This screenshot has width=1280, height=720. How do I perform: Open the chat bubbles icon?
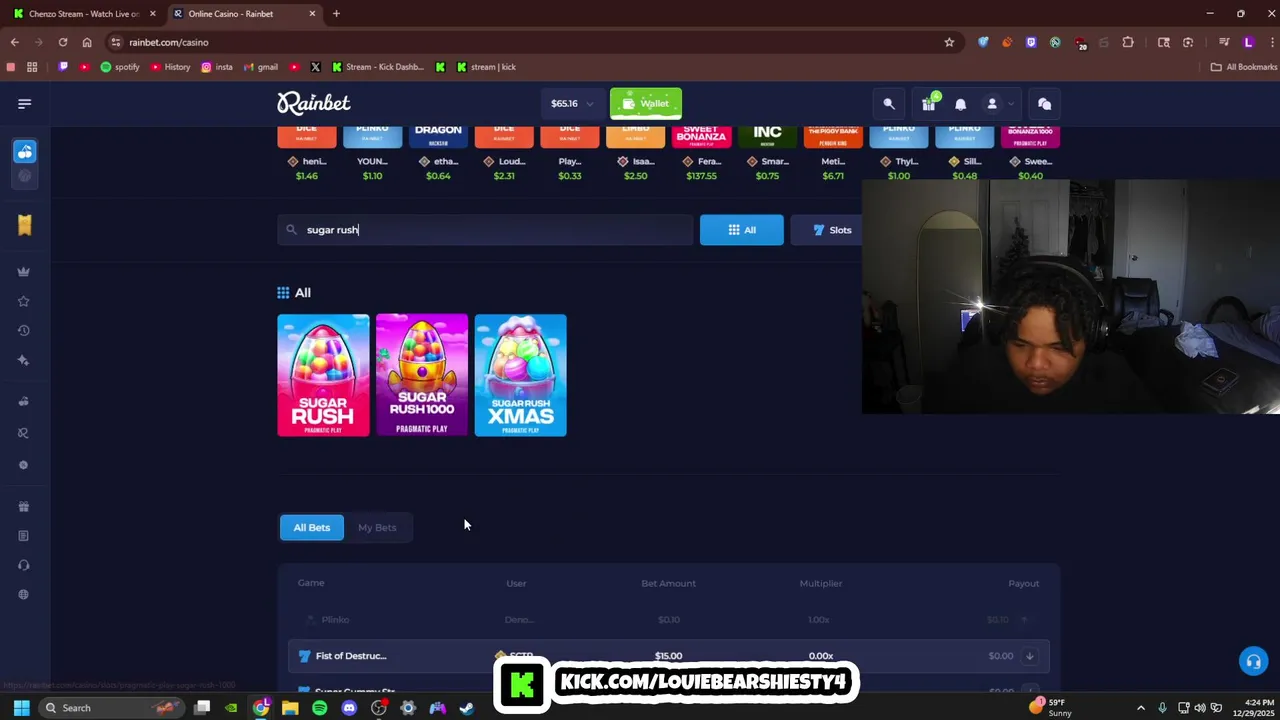pos(1044,104)
